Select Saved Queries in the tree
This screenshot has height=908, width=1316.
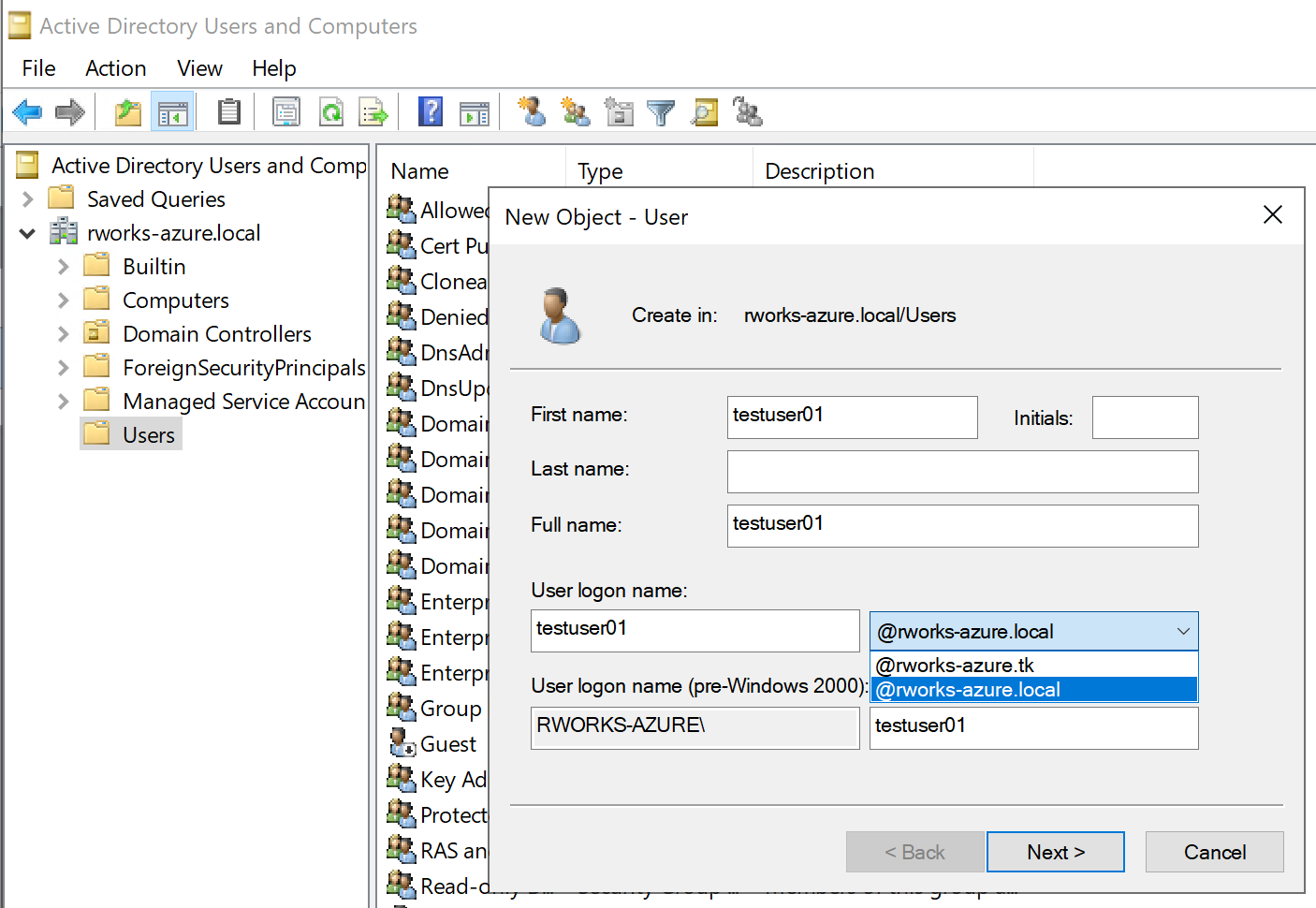[156, 199]
